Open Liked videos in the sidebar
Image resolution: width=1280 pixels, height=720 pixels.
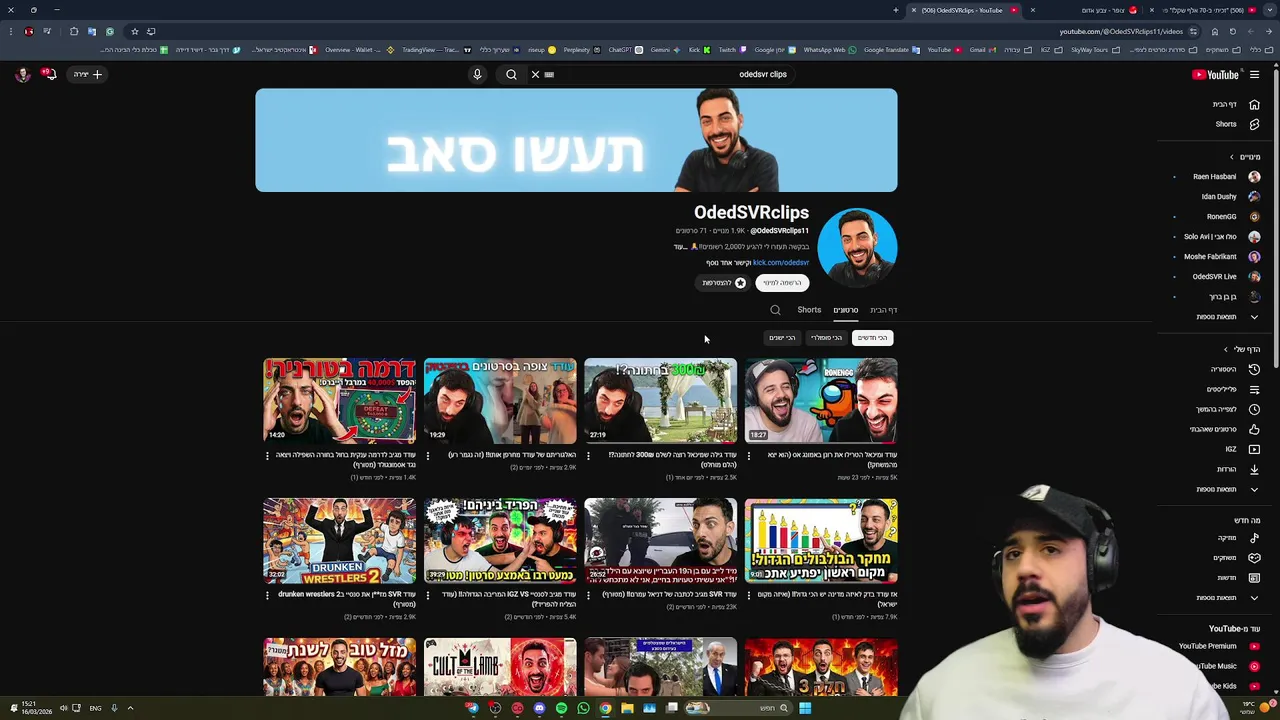click(1224, 429)
